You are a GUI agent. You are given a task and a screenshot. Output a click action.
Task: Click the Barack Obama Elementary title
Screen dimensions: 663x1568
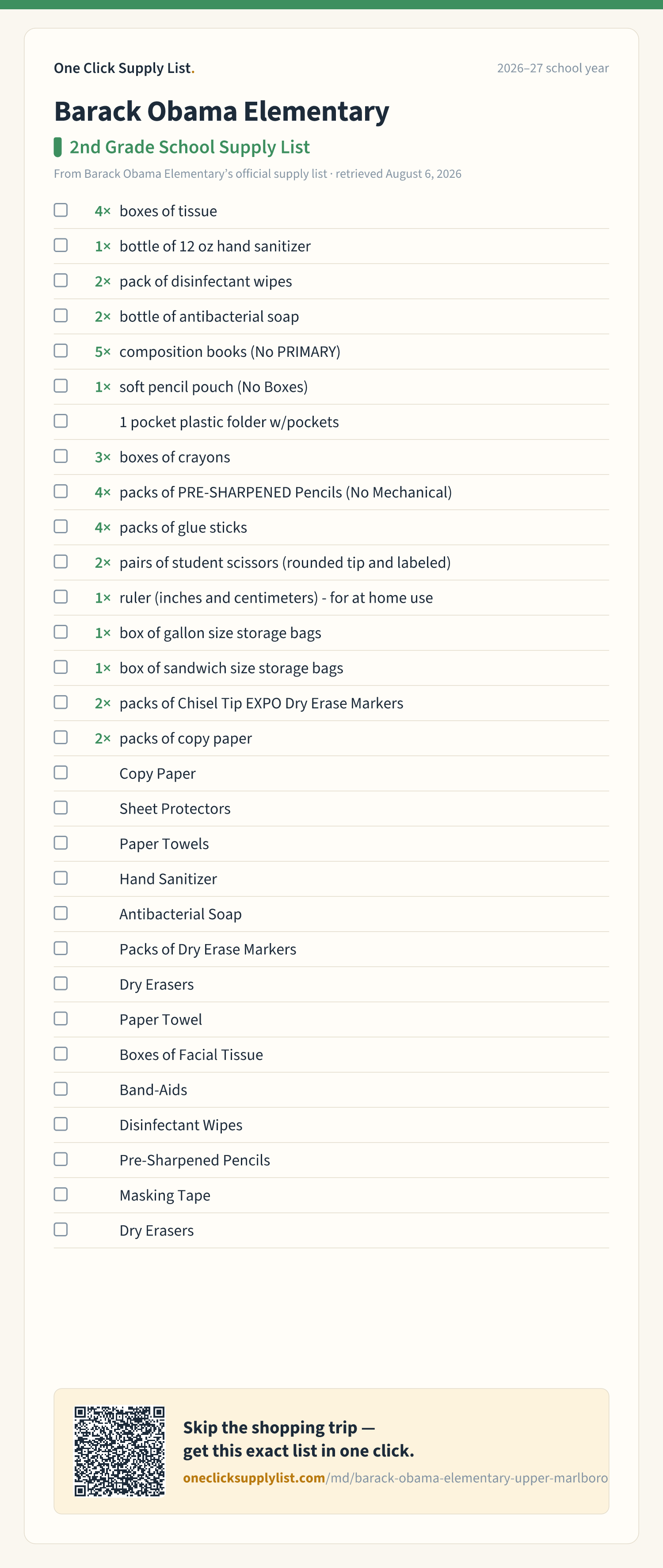click(x=221, y=111)
